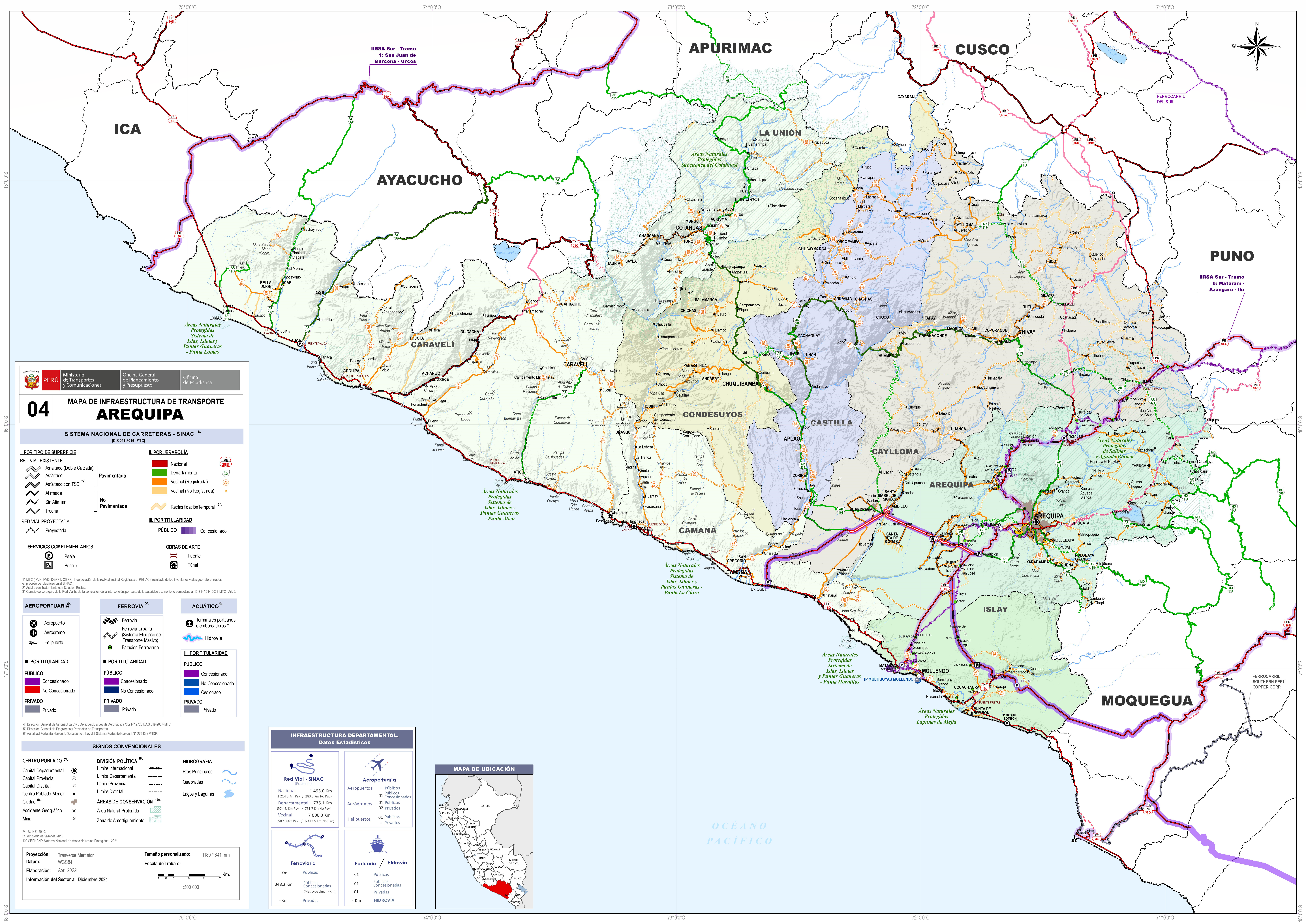Click the Estación Ferroviaria green legend symbol
This screenshot has width=1306, height=924.
pyautogui.click(x=110, y=647)
